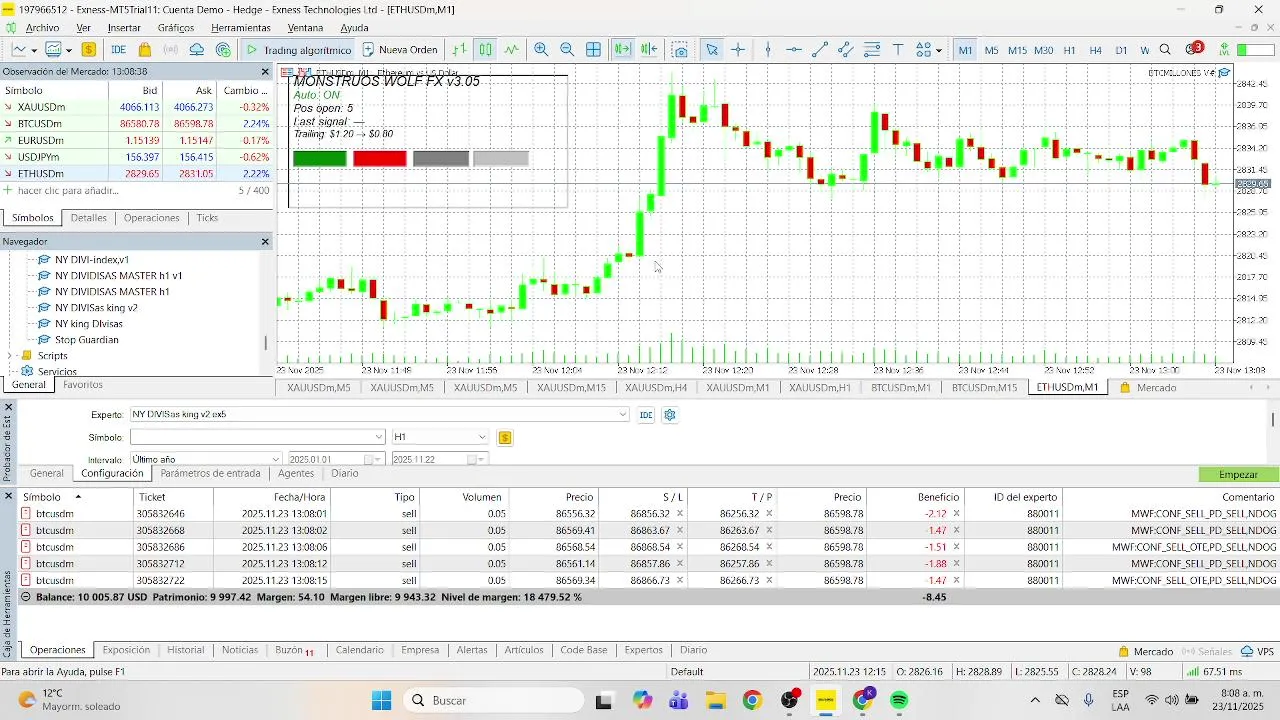Open the Herramientas menu
1280x720 pixels.
241,28
